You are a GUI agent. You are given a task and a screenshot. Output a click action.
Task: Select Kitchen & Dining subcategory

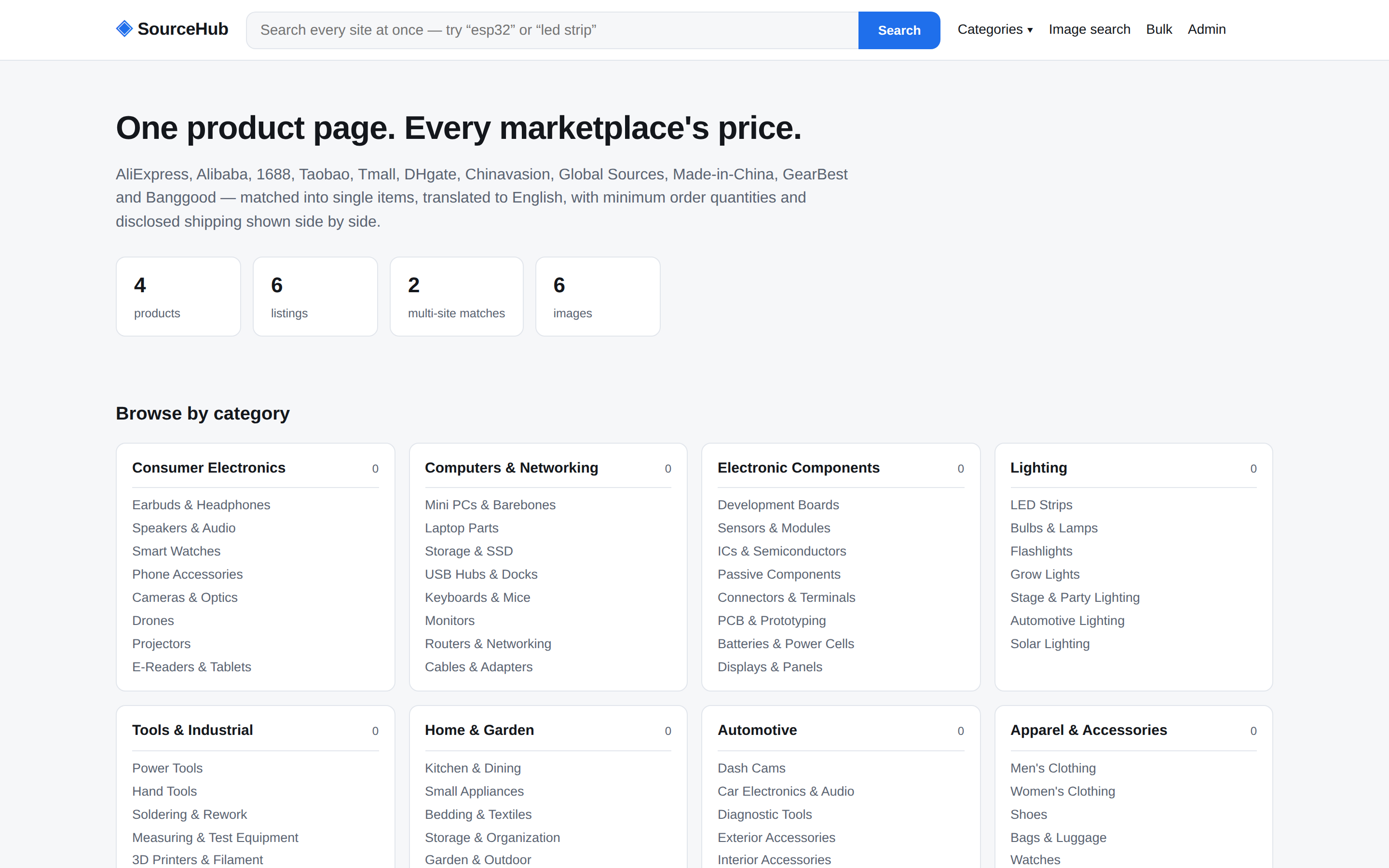click(472, 768)
